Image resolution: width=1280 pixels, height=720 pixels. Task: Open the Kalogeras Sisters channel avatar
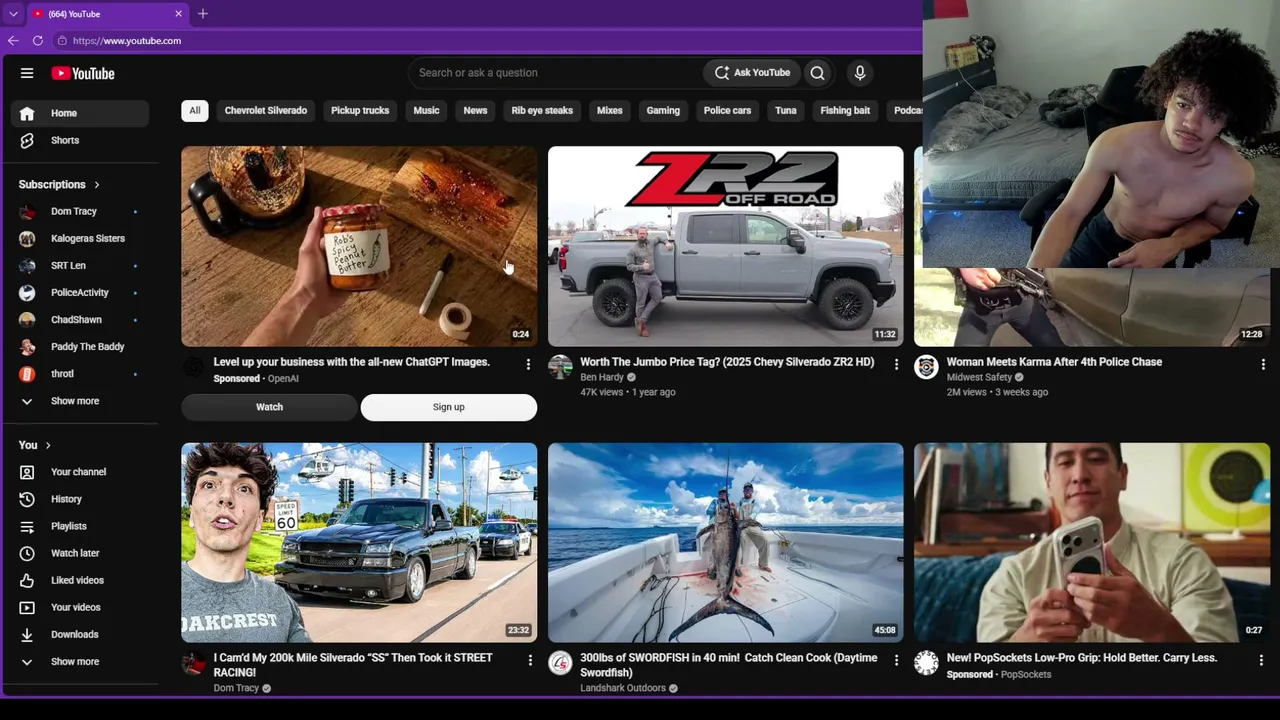tap(27, 238)
